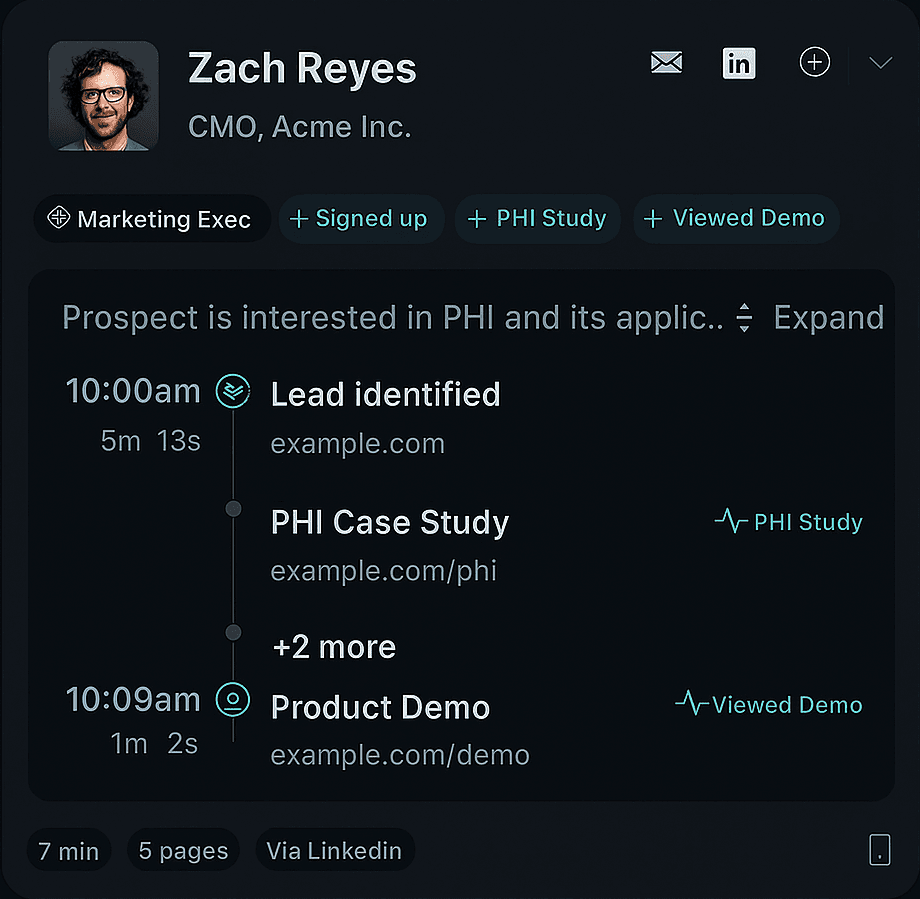Click Zach Reyes's profile photo
Image resolution: width=920 pixels, height=899 pixels.
(103, 96)
